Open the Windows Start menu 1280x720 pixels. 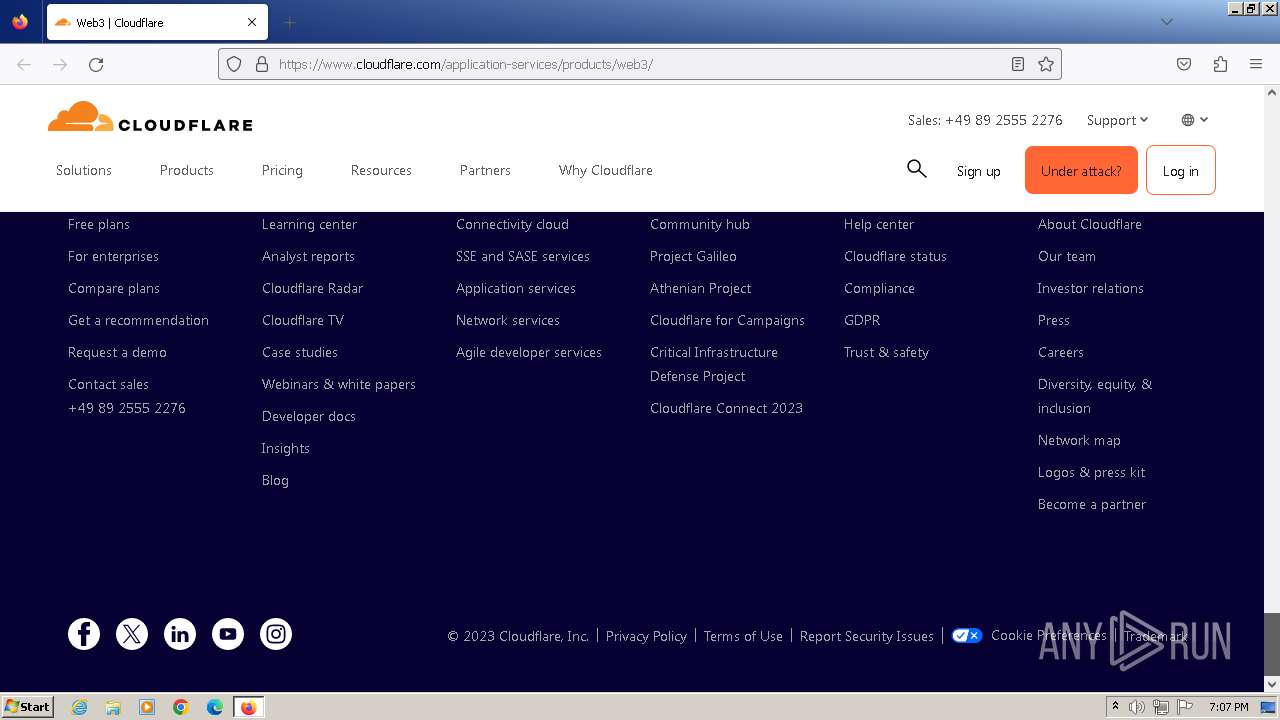27,707
